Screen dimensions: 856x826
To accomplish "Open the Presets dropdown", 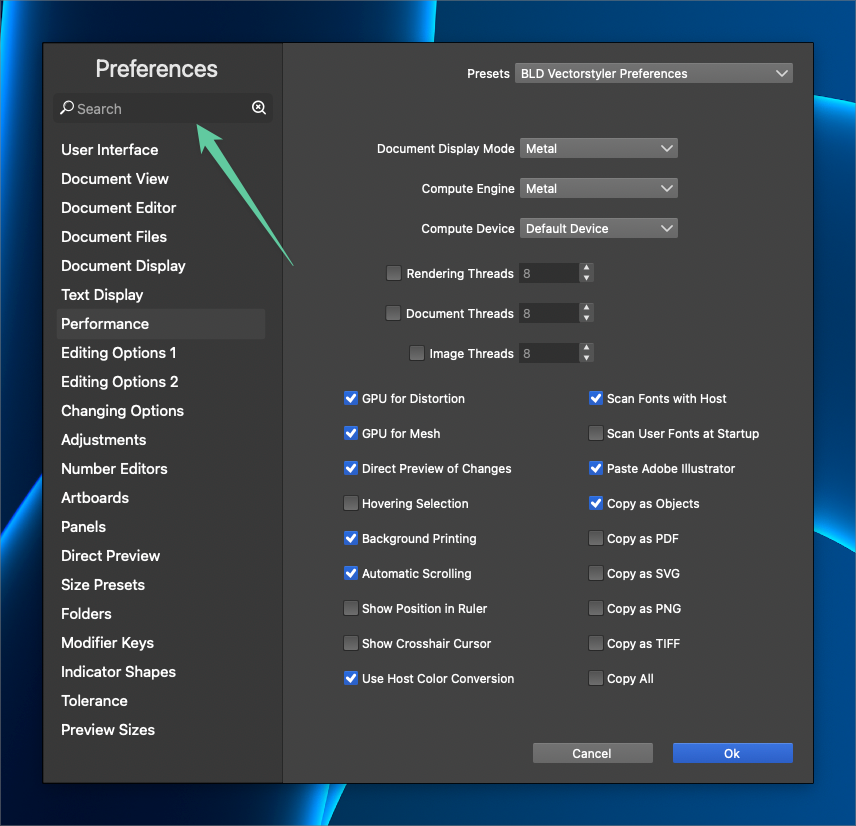I will point(654,73).
